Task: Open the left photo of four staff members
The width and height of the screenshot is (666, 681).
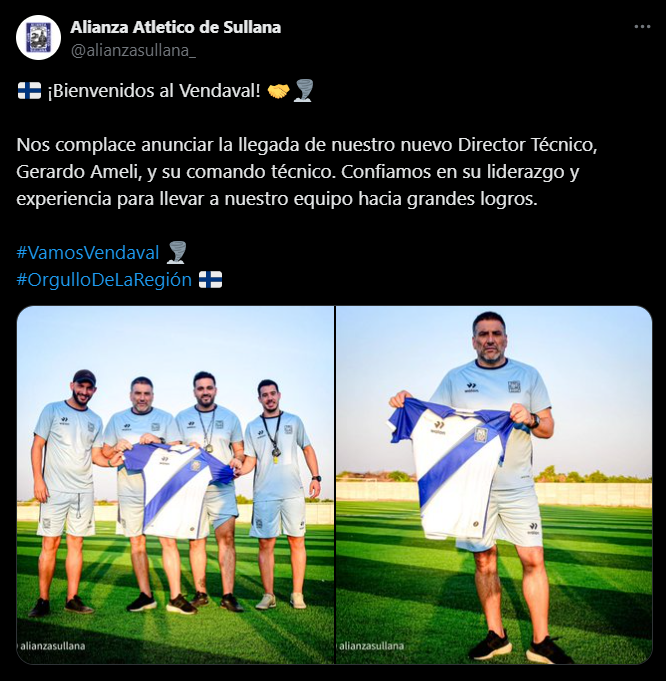Action: [176, 485]
